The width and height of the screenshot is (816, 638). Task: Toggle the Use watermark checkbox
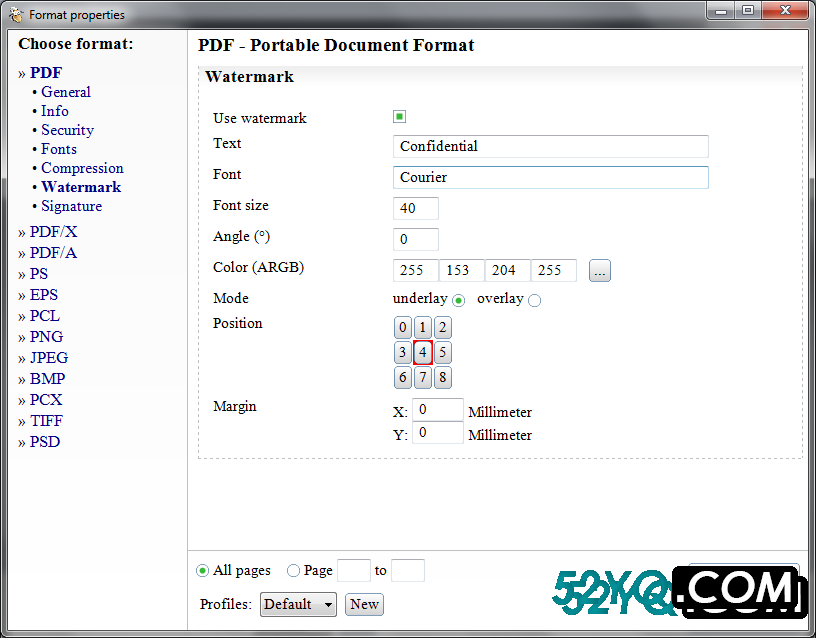point(399,117)
